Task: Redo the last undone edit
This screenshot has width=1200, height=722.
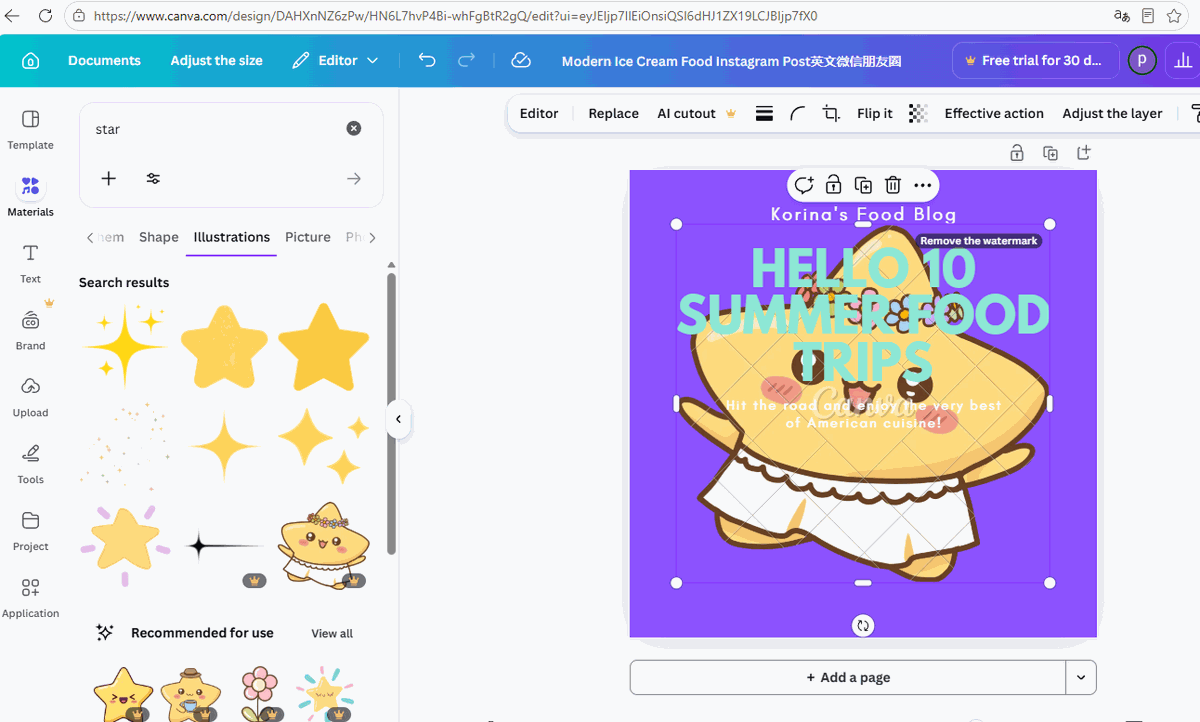Action: pyautogui.click(x=466, y=60)
